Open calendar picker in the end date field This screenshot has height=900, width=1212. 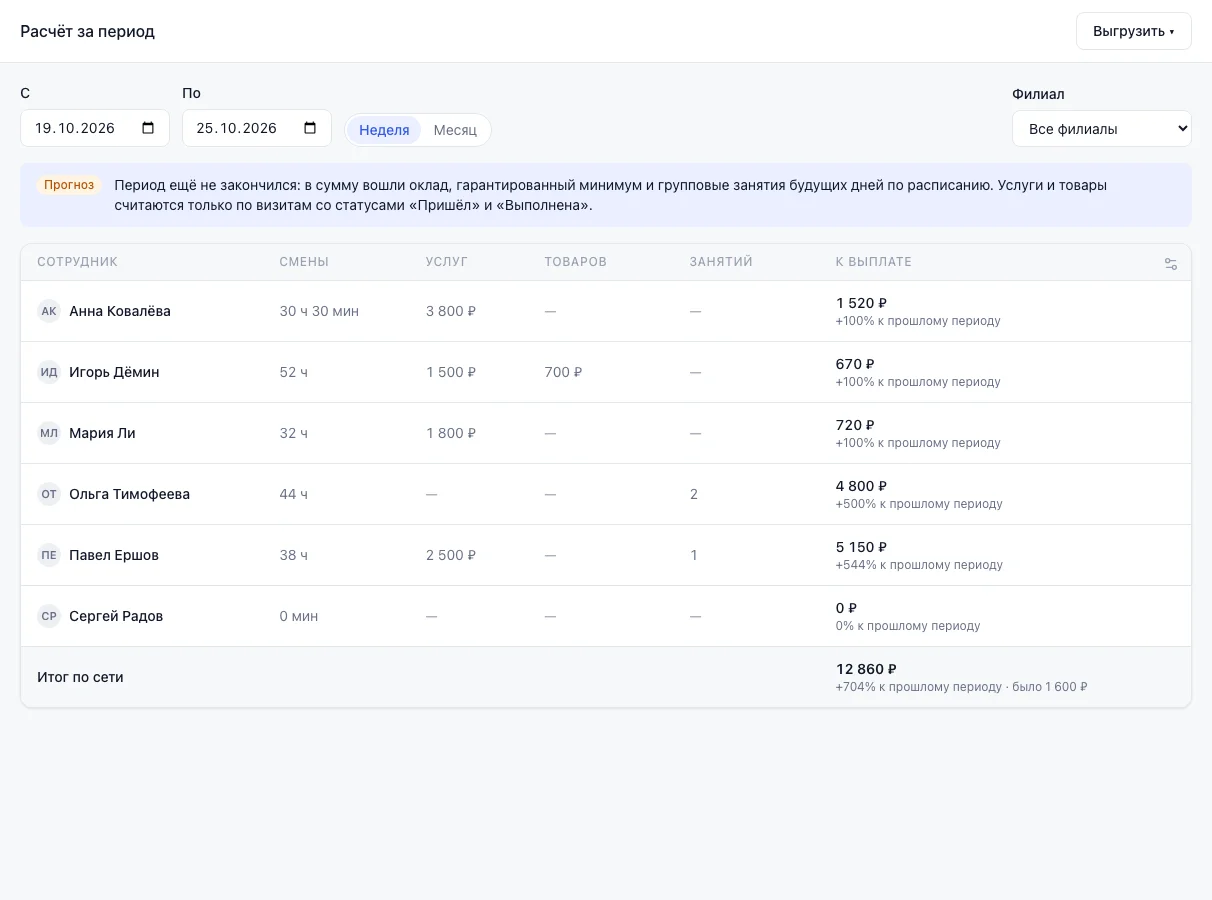pyautogui.click(x=310, y=128)
